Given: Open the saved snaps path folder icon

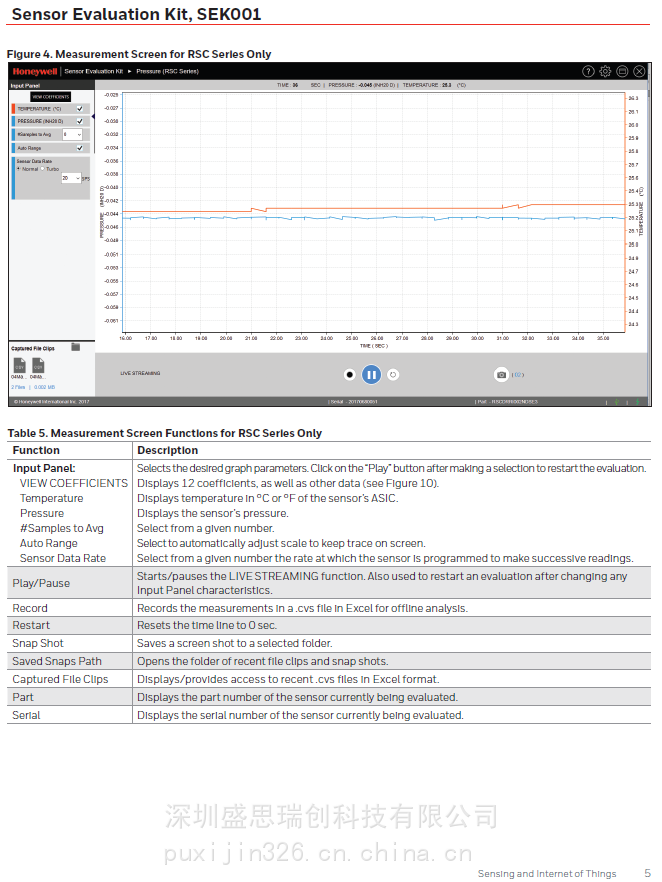Looking at the screenshot, I should pos(75,348).
